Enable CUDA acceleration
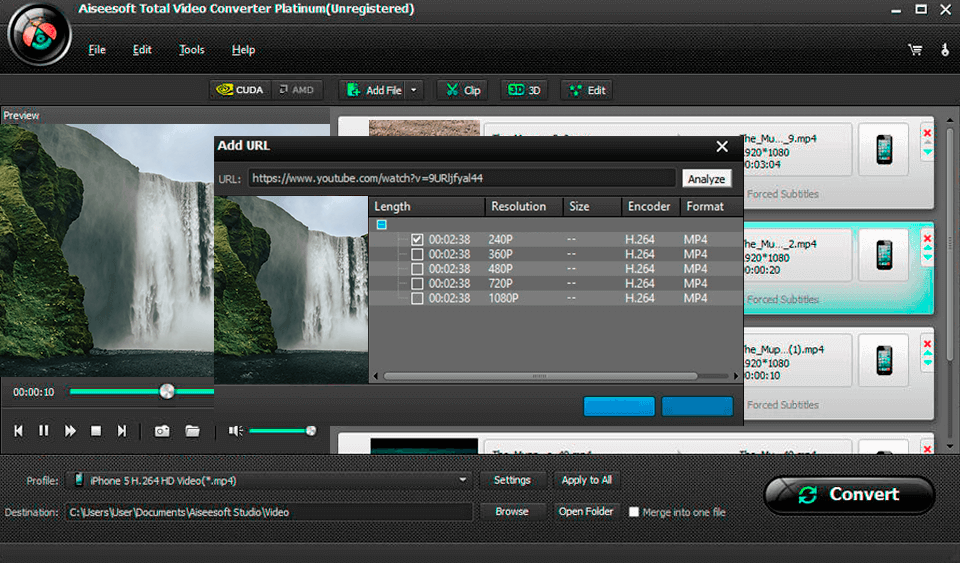960x563 pixels. pyautogui.click(x=240, y=90)
